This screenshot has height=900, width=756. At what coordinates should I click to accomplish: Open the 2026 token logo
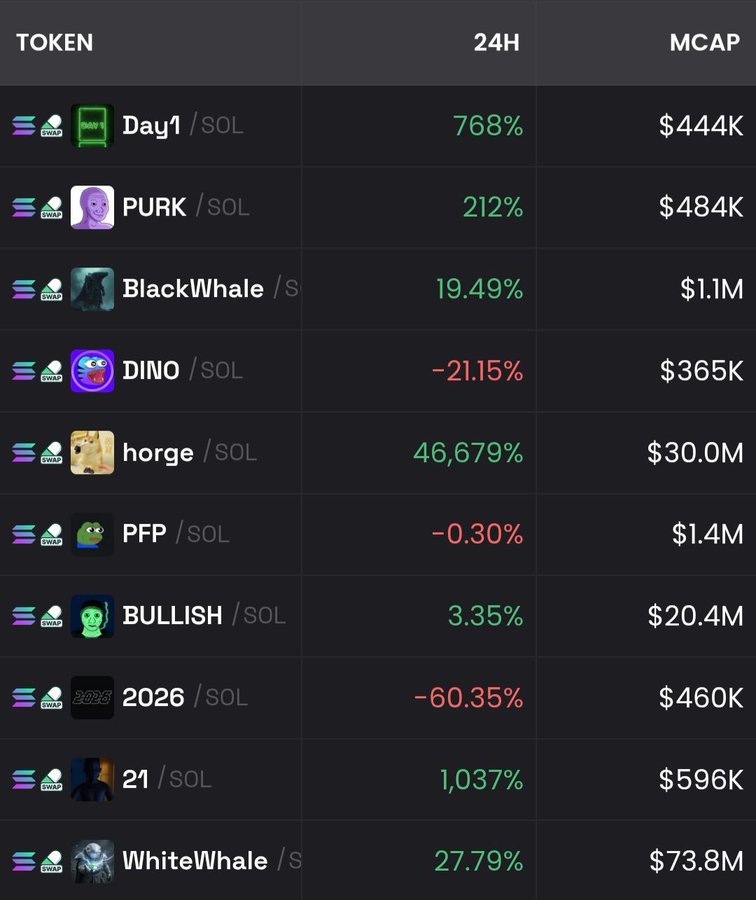point(92,698)
